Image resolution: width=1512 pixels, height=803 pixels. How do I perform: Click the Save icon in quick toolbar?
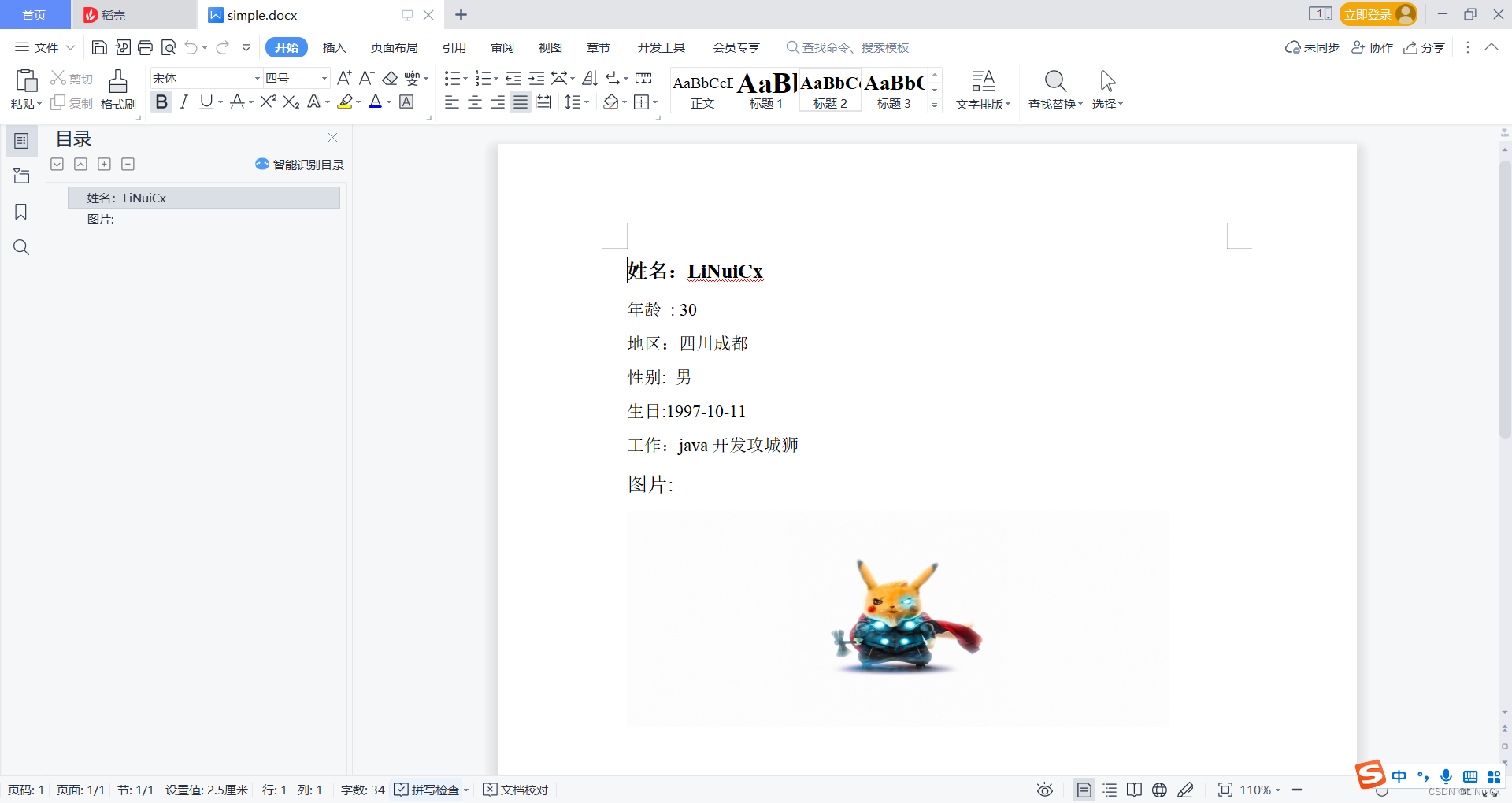[x=99, y=47]
